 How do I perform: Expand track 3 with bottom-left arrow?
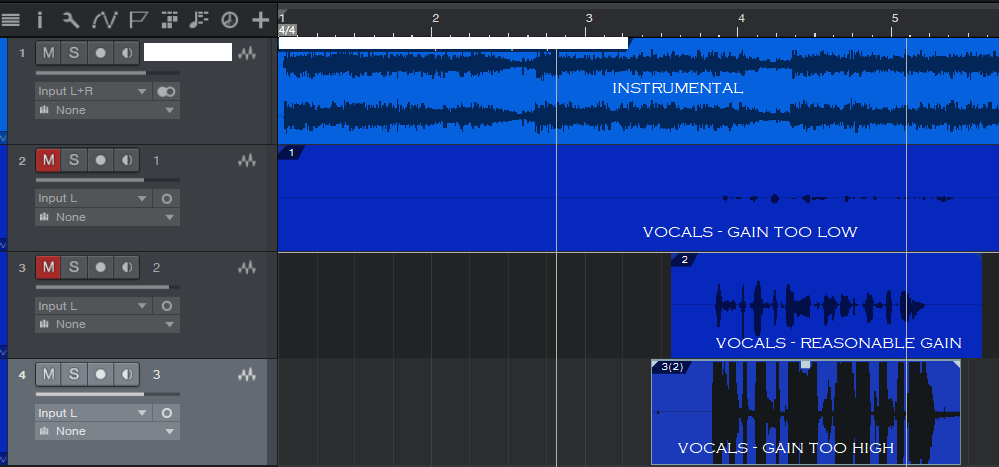click(x=3, y=352)
